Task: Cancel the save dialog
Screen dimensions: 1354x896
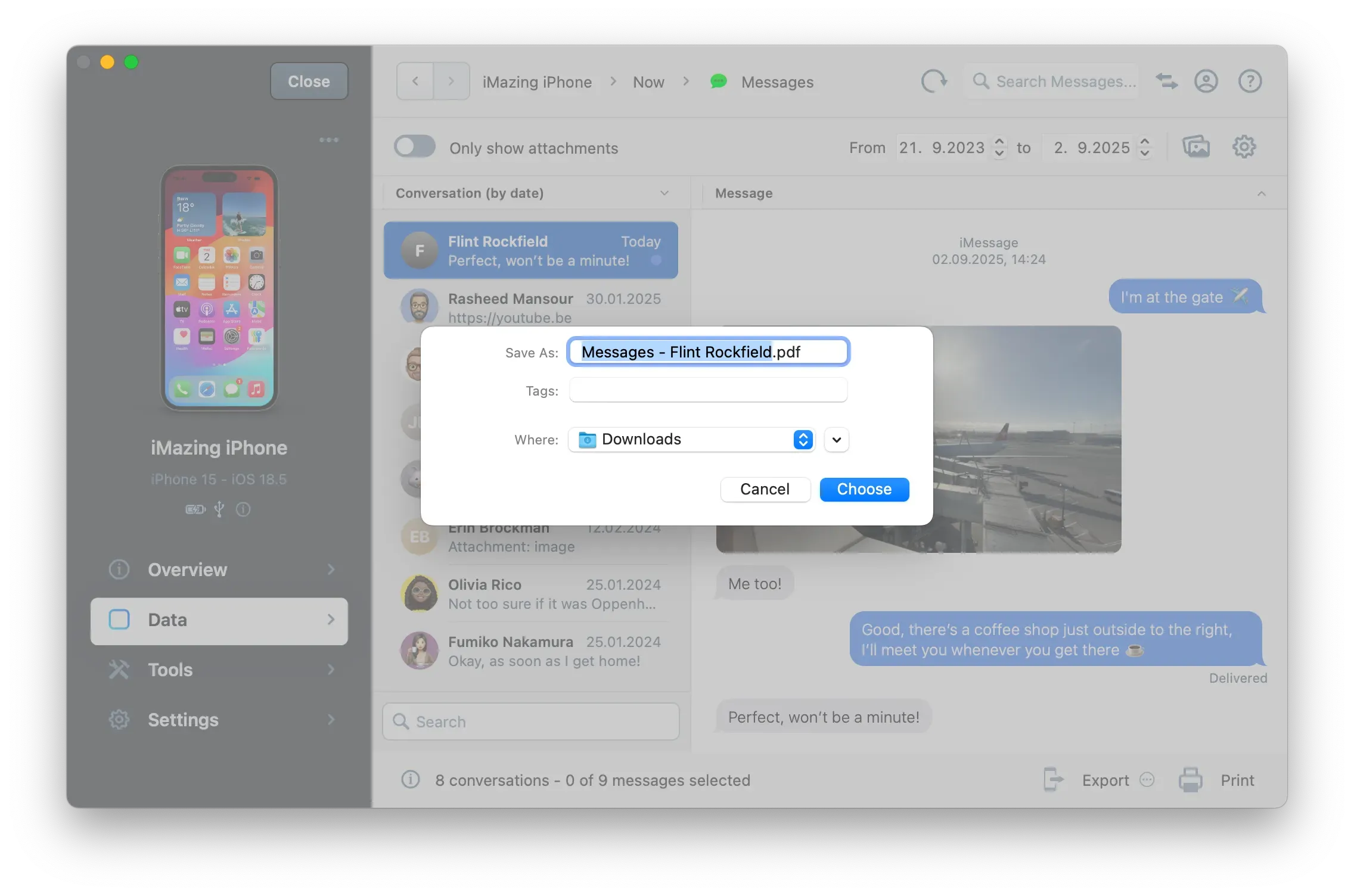Action: tap(765, 489)
